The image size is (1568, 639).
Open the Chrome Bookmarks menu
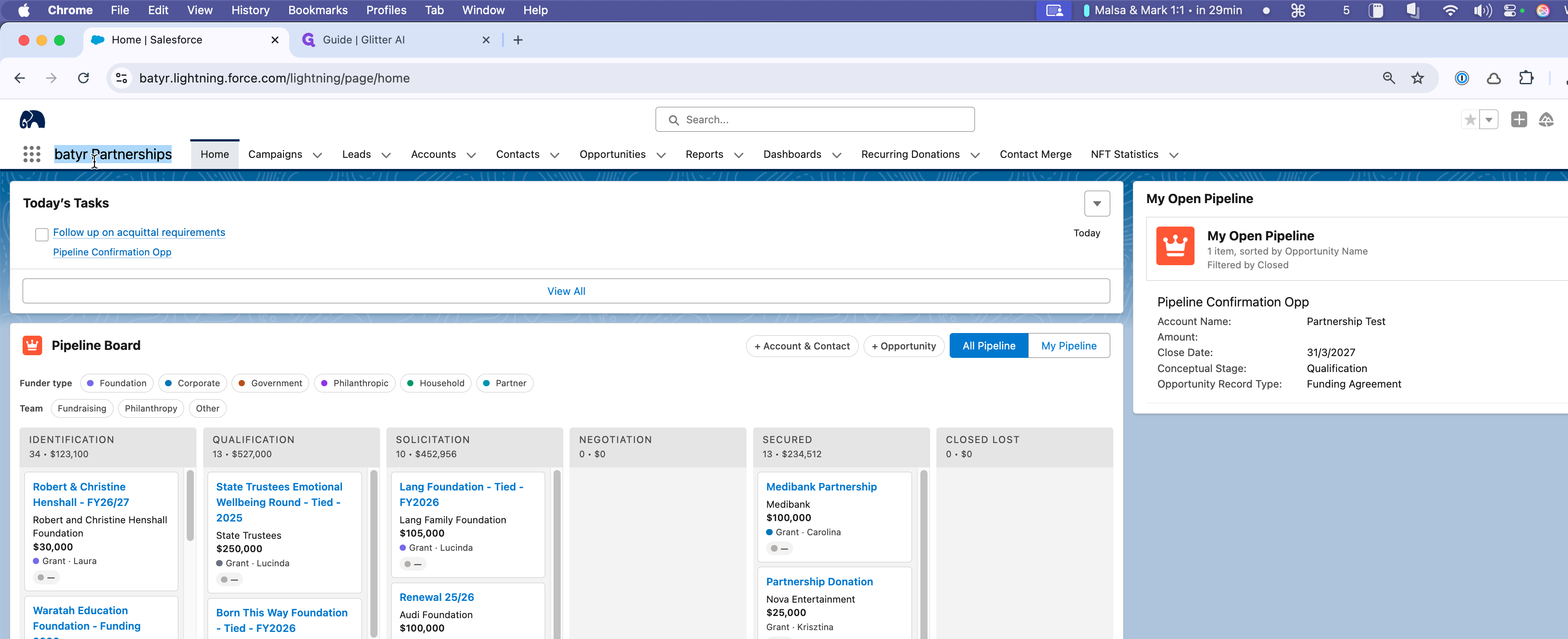click(x=318, y=10)
